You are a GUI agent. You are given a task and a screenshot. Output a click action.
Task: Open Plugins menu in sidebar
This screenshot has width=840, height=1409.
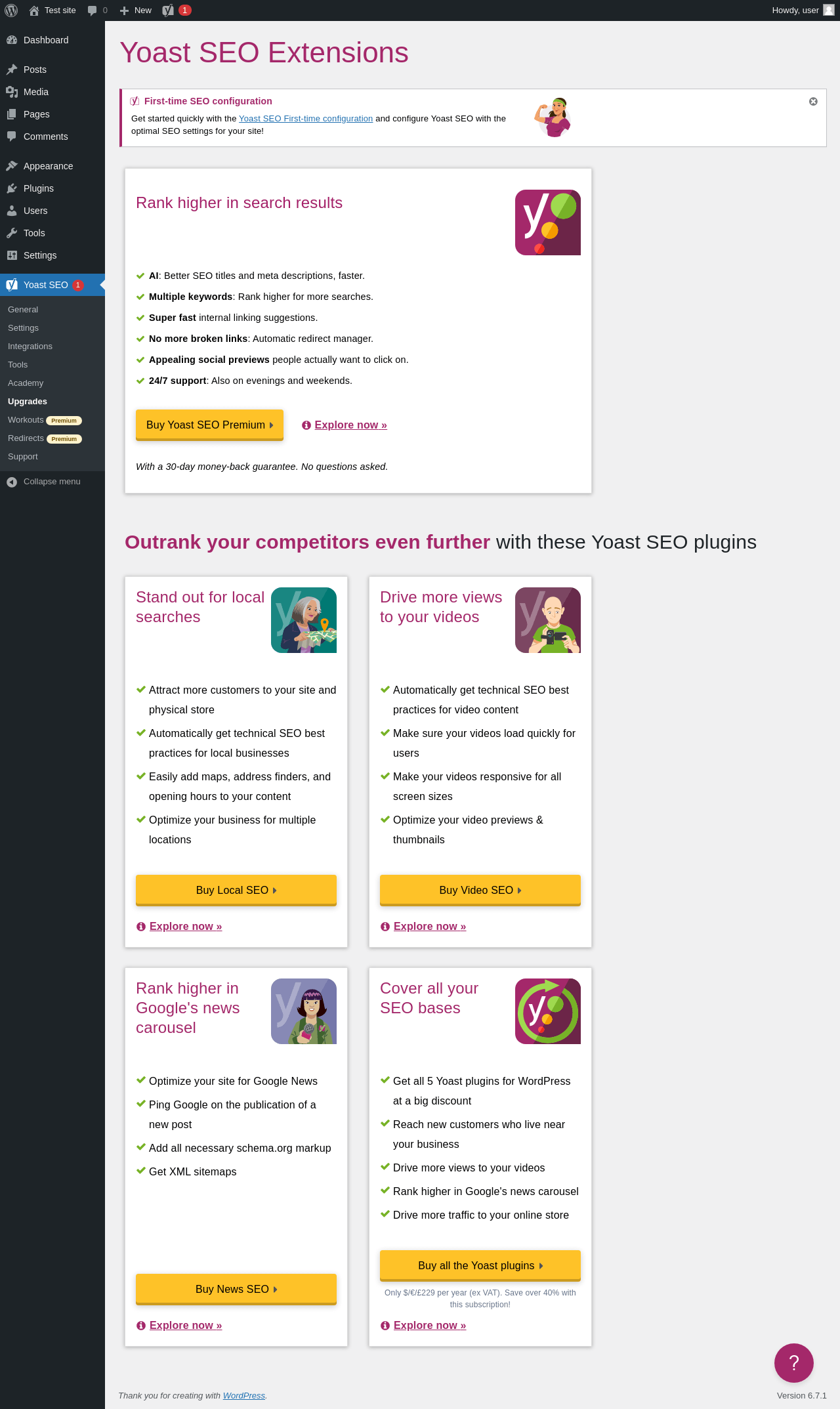click(x=52, y=188)
